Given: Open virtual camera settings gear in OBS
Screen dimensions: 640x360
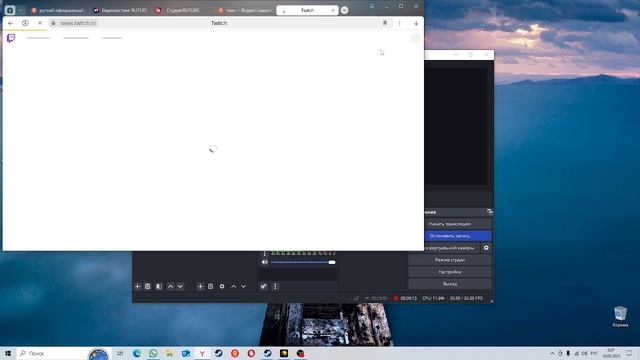Looking at the screenshot, I should [x=486, y=248].
